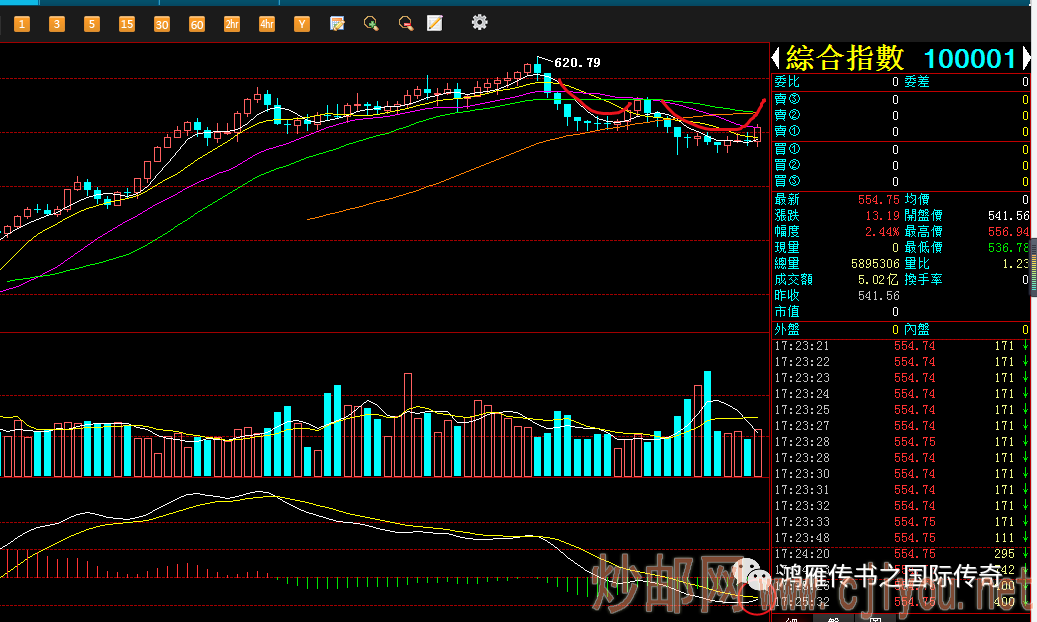The width and height of the screenshot is (1037, 622).
Task: Go to next index with right arrow
Action: 1026,59
